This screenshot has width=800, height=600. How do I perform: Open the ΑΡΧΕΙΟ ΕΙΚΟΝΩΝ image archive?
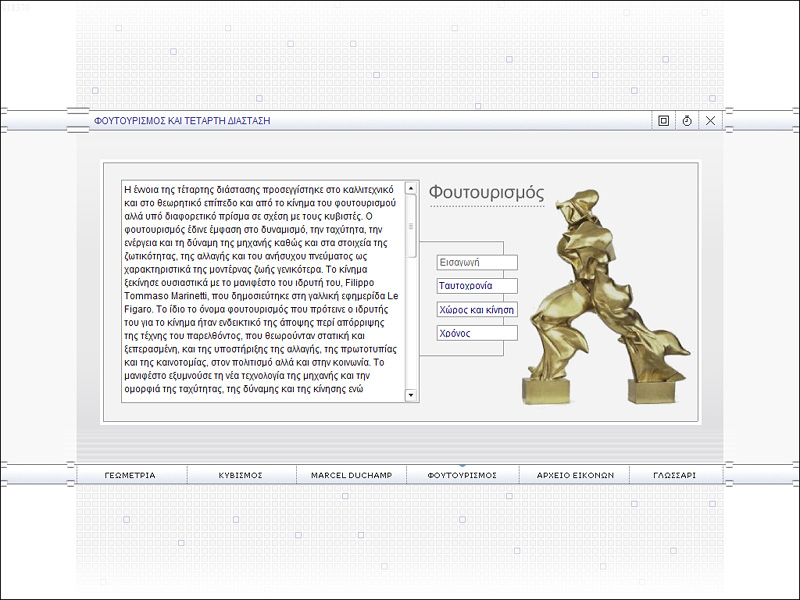pos(575,475)
